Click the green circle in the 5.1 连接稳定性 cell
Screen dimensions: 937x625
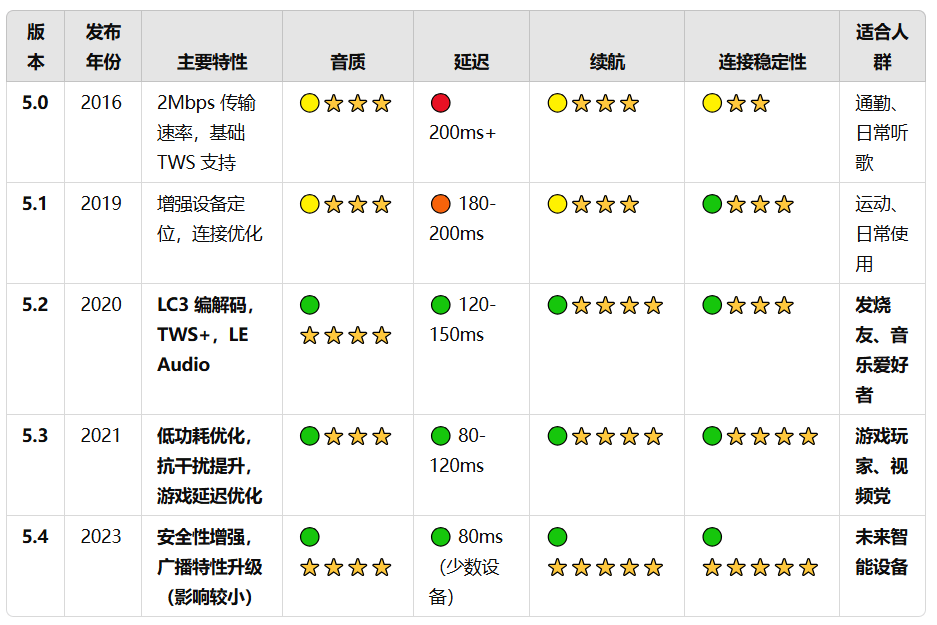[x=712, y=204]
